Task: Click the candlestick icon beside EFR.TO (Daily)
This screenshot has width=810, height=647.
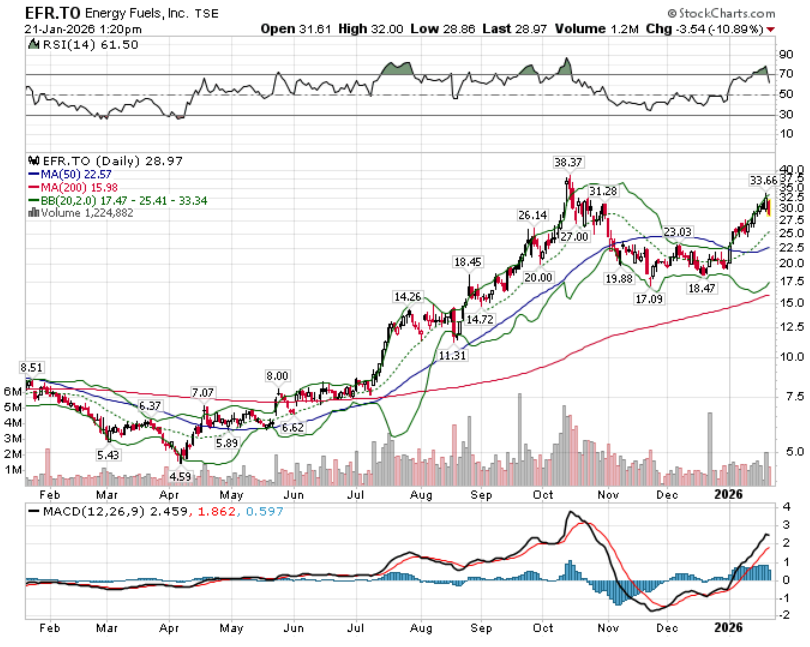Action: [34, 161]
